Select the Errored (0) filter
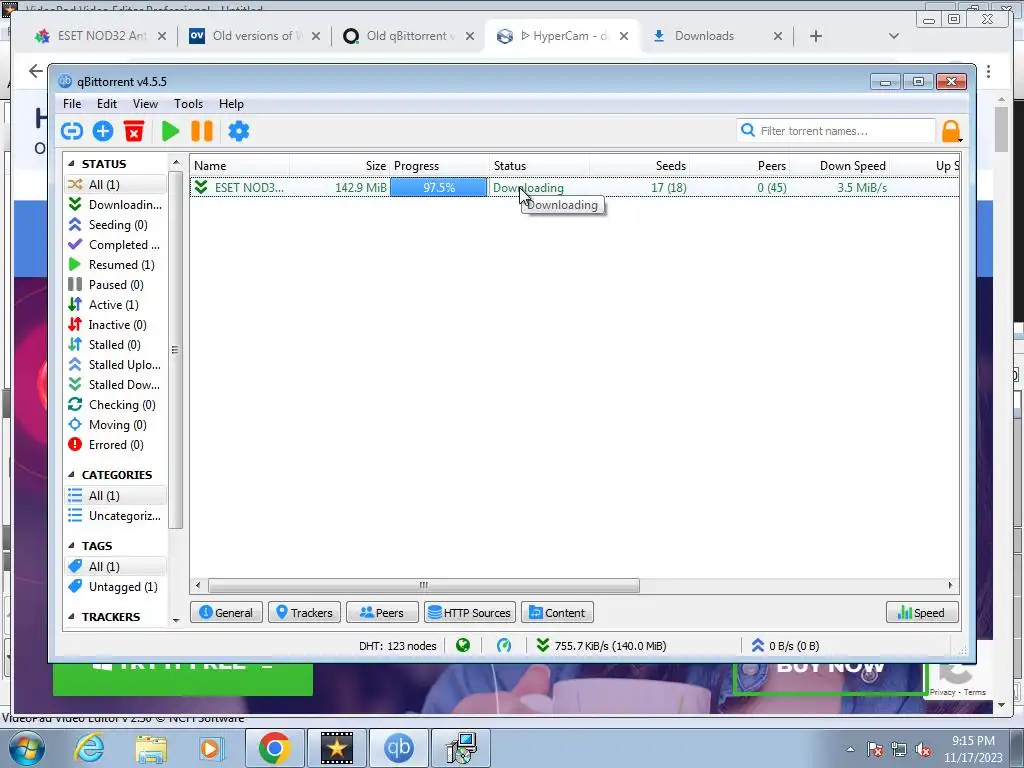Viewport: 1024px width, 768px height. pyautogui.click(x=116, y=445)
